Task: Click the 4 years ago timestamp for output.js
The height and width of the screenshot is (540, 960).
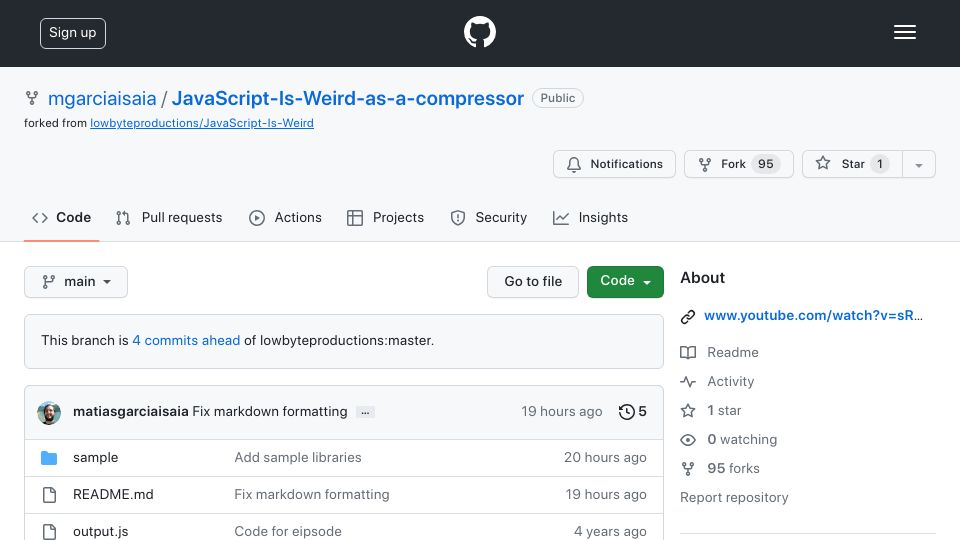Action: coord(610,531)
